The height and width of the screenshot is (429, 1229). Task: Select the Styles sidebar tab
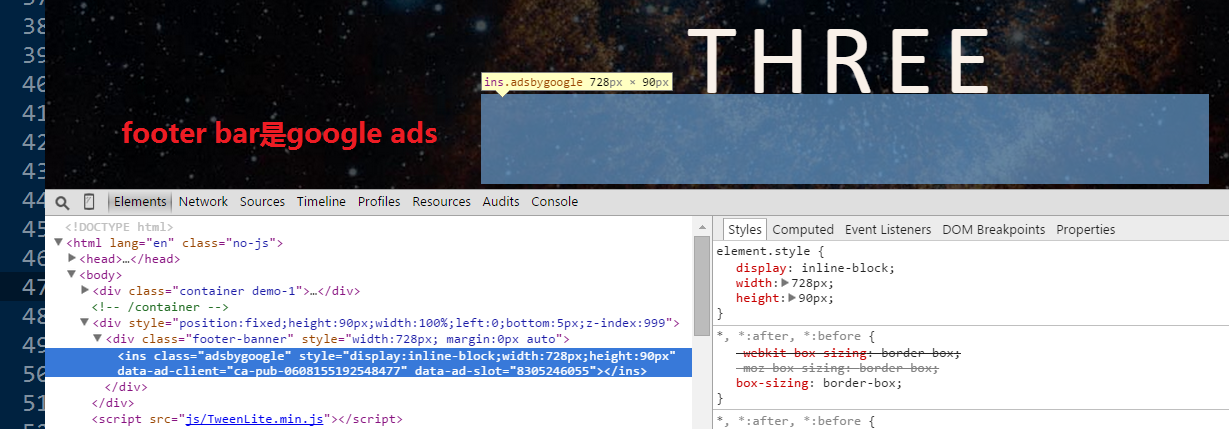(x=744, y=230)
